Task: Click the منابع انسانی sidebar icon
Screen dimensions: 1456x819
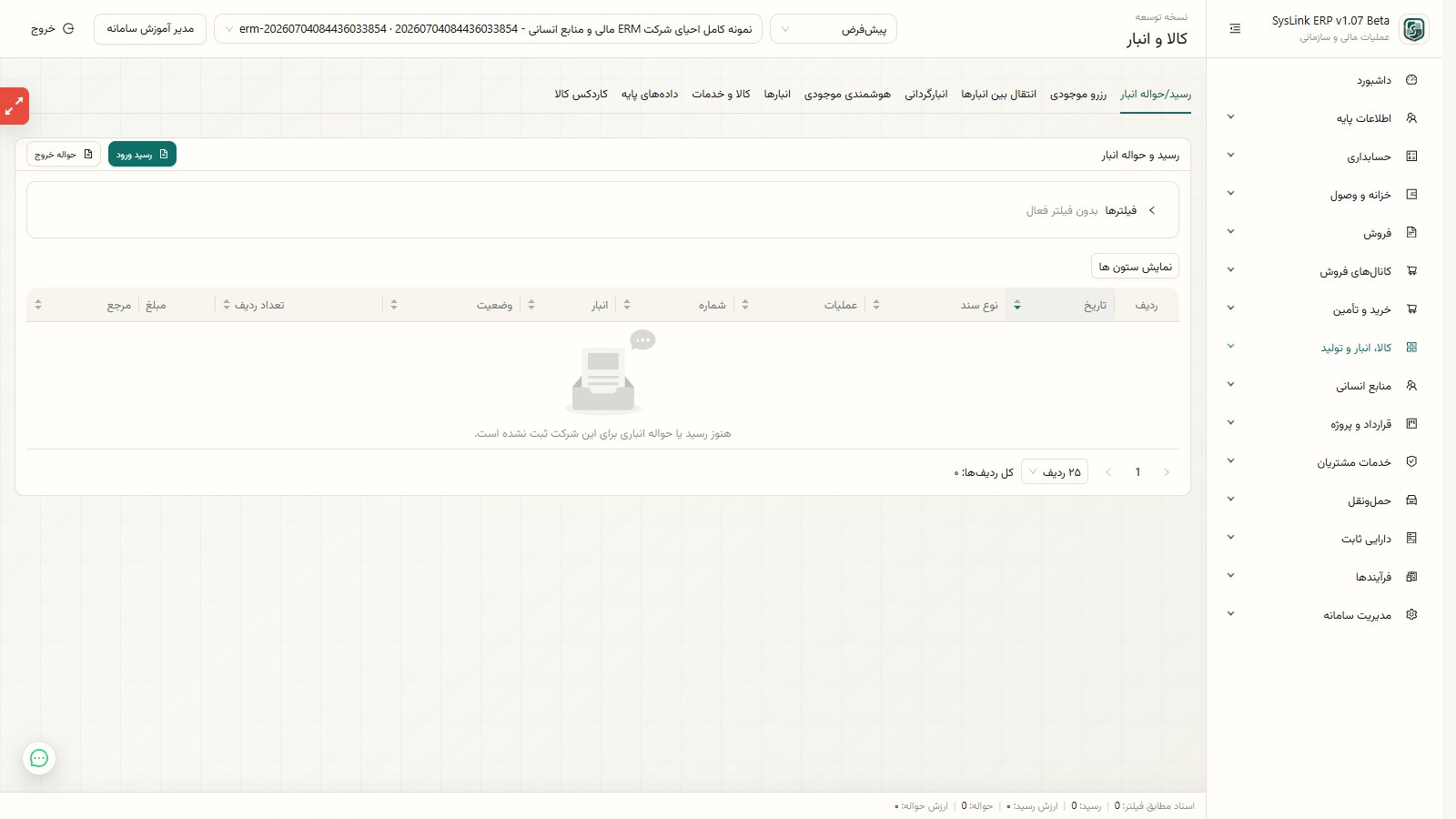Action: 1411,386
